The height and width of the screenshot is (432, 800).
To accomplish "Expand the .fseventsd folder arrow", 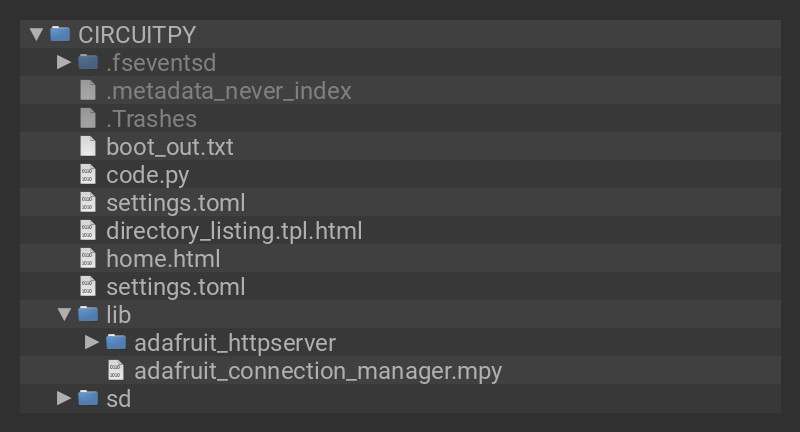I will click(x=64, y=62).
